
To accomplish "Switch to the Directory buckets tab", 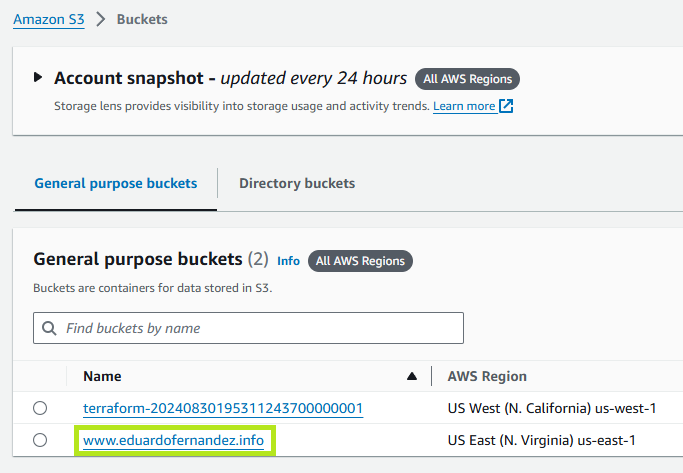I will click(297, 183).
